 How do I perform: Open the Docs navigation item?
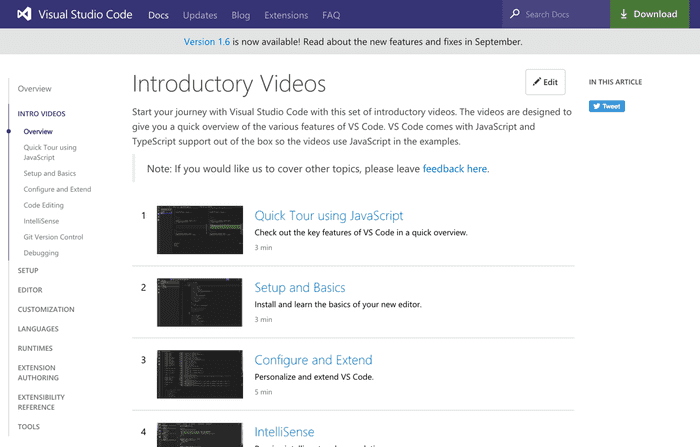coord(158,15)
